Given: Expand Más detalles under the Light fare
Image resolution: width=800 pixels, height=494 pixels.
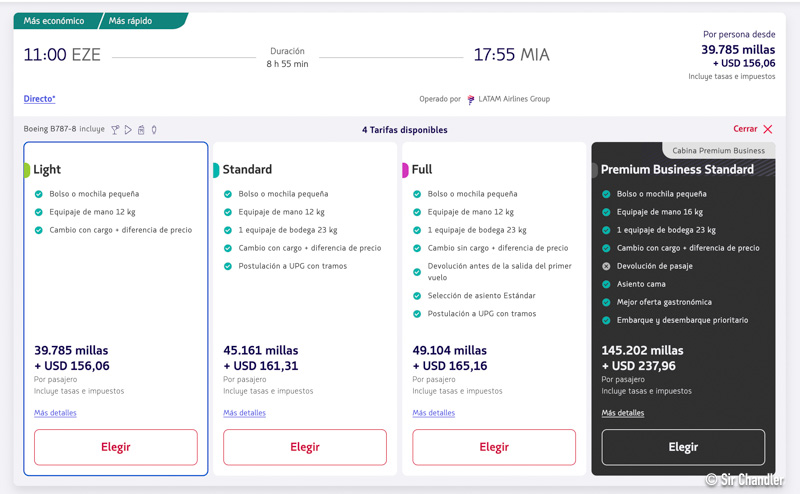Looking at the screenshot, I should (x=55, y=413).
